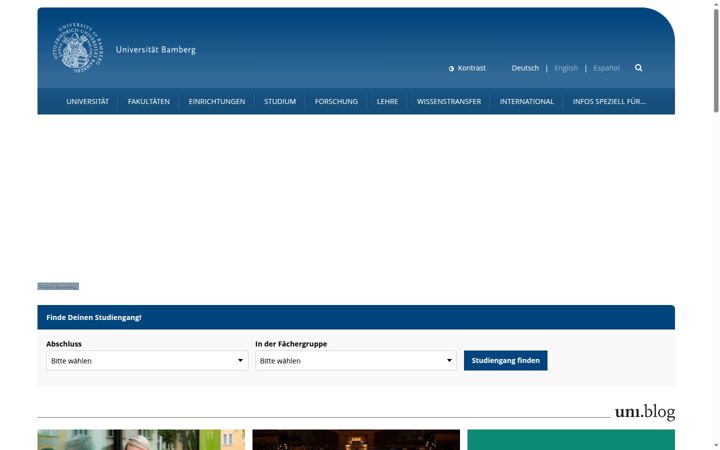Expand the In der Fächergruppe dropdown

(356, 360)
